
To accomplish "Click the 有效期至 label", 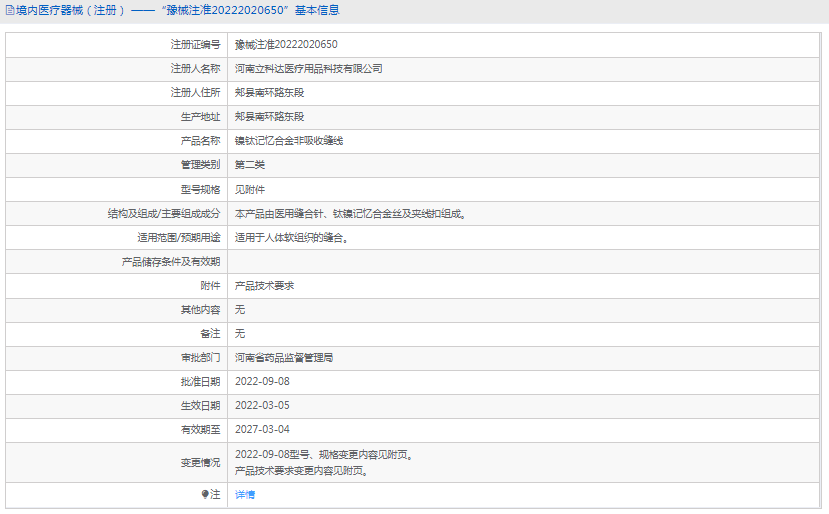I will click(x=200, y=430).
